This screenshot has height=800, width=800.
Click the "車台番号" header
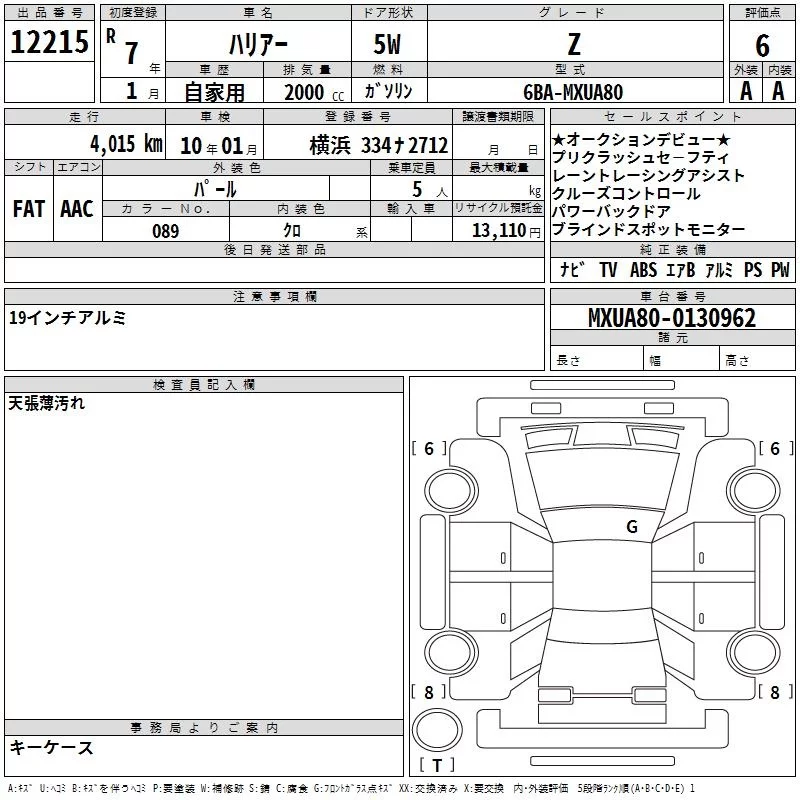(672, 296)
